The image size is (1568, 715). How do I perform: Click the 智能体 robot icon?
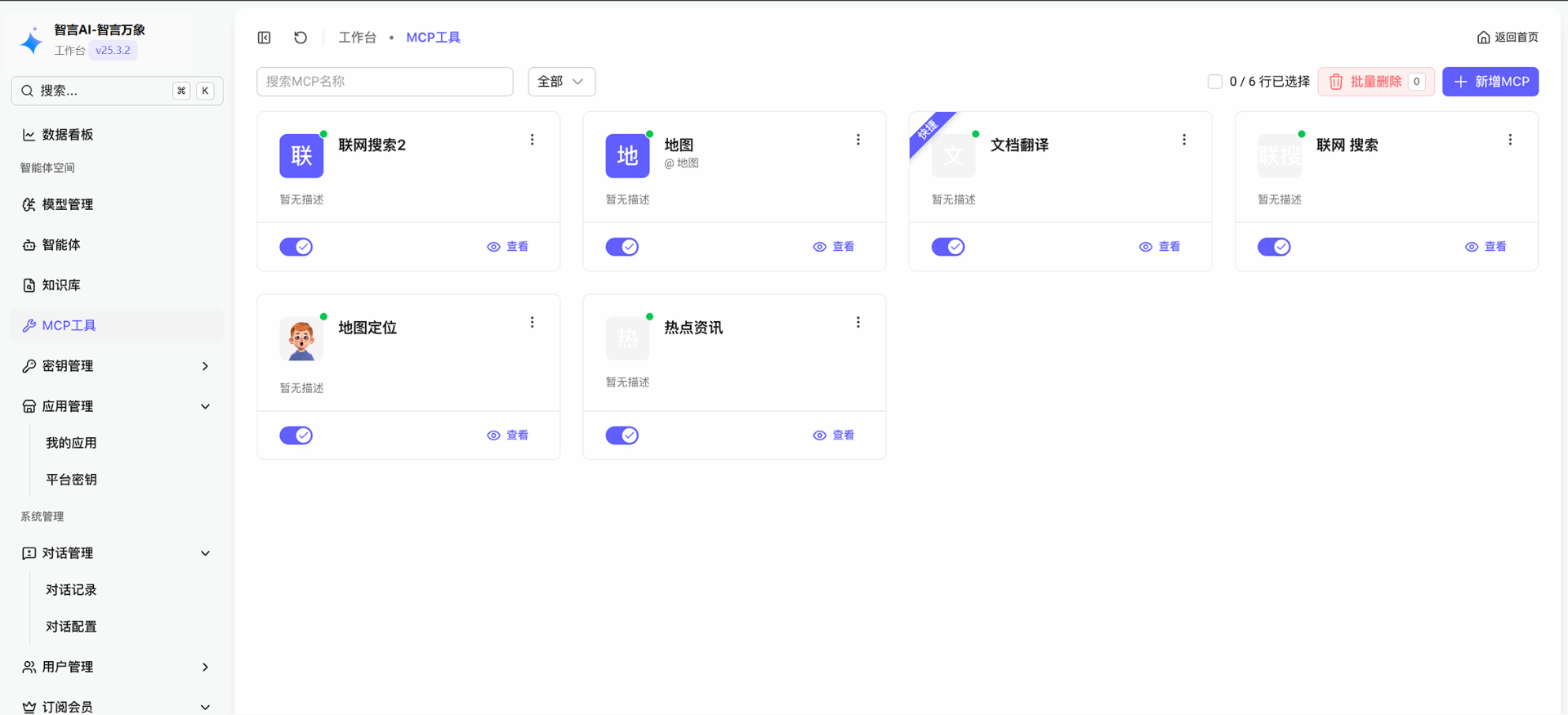point(29,245)
